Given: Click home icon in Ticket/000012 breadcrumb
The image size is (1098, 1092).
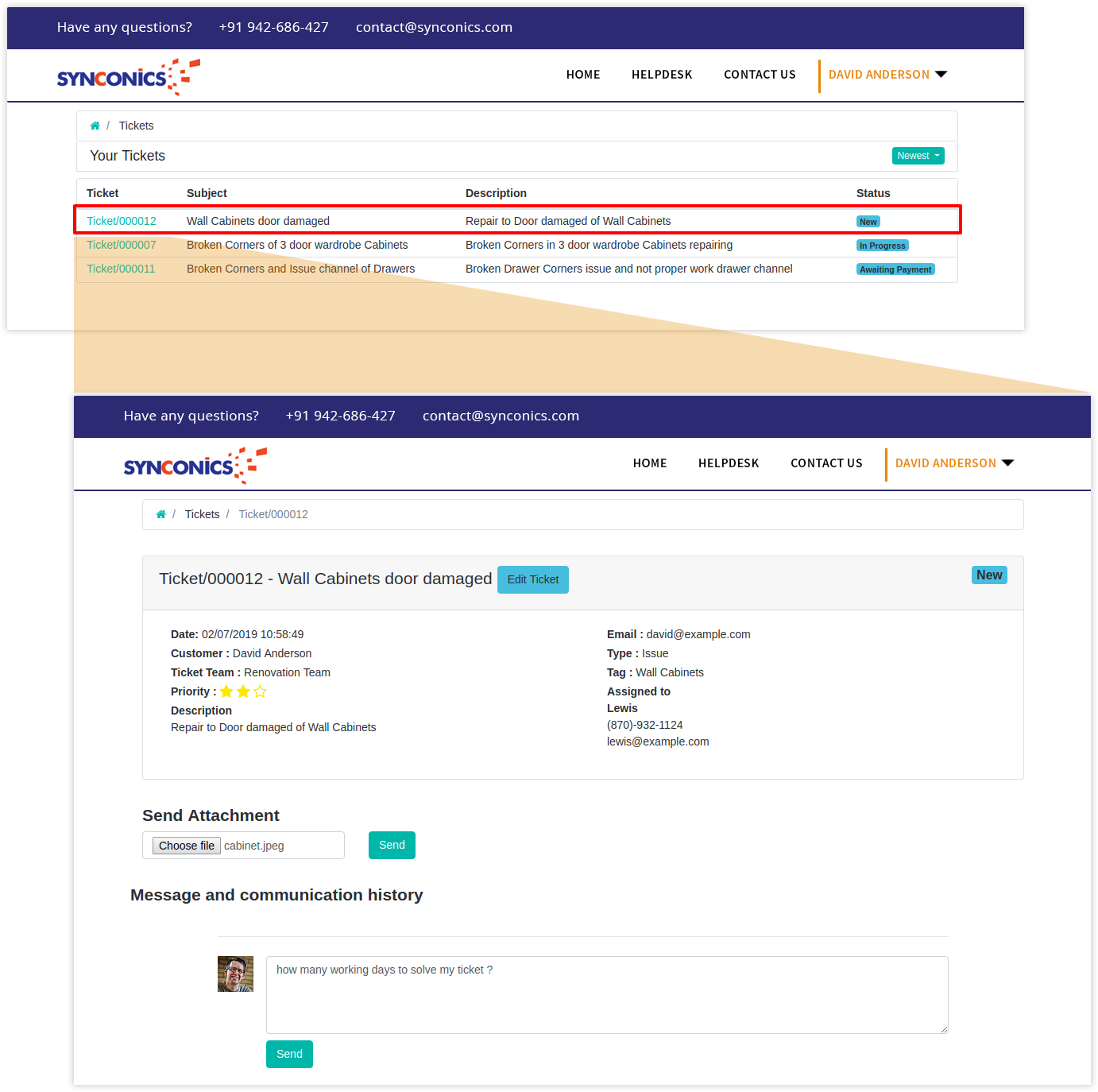Looking at the screenshot, I should click(x=160, y=514).
